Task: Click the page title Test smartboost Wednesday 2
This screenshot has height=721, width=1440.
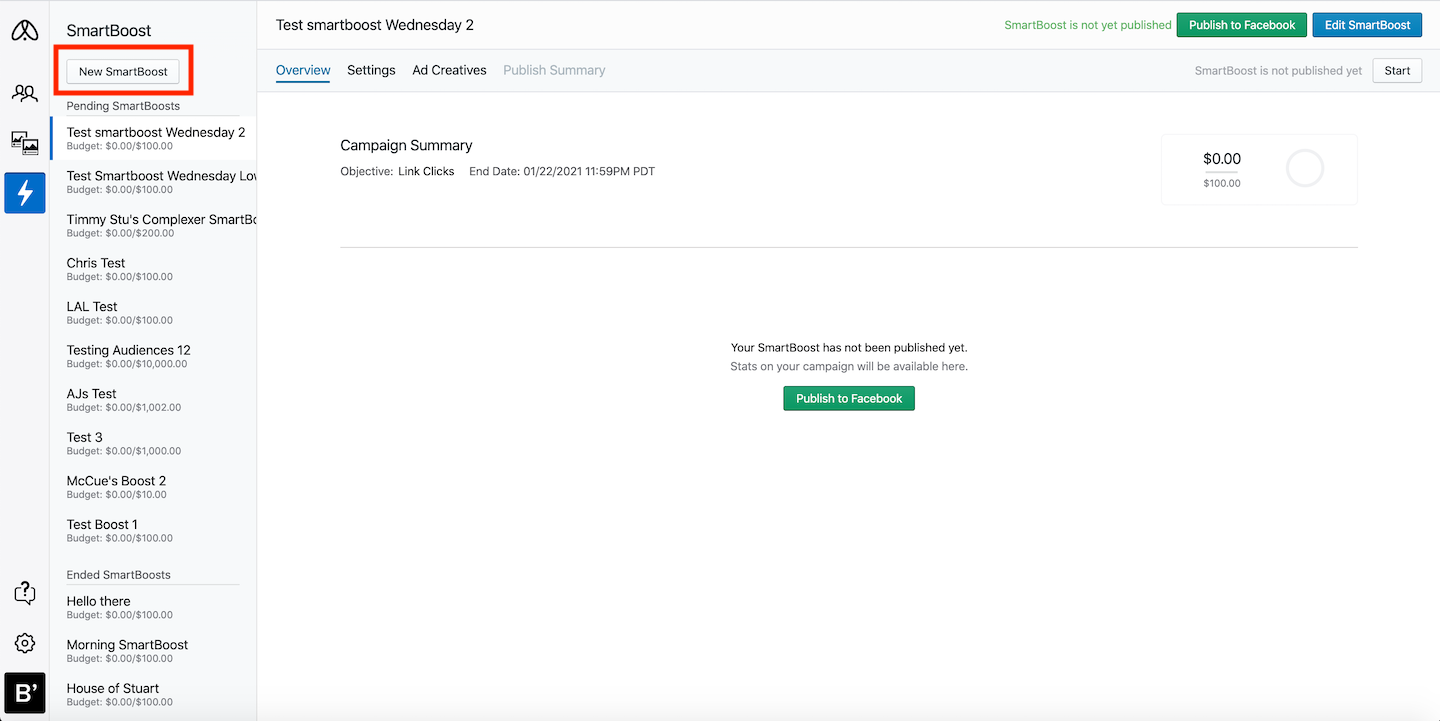Action: 375,25
